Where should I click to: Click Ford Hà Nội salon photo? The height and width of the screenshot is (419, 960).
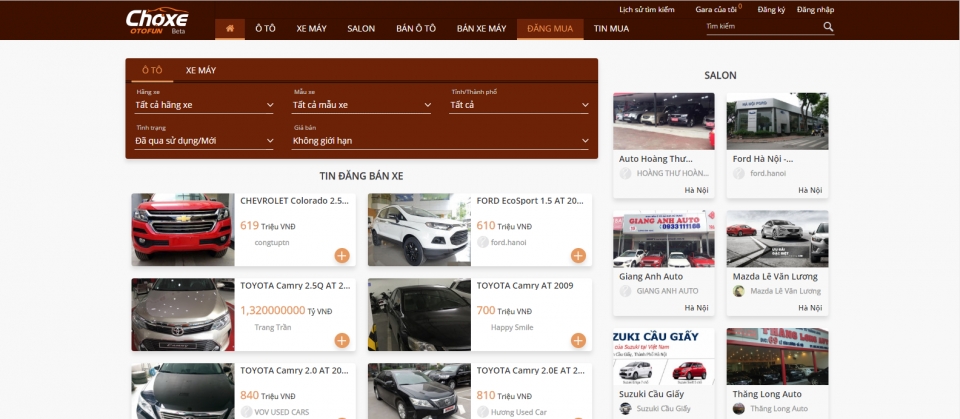[x=778, y=121]
